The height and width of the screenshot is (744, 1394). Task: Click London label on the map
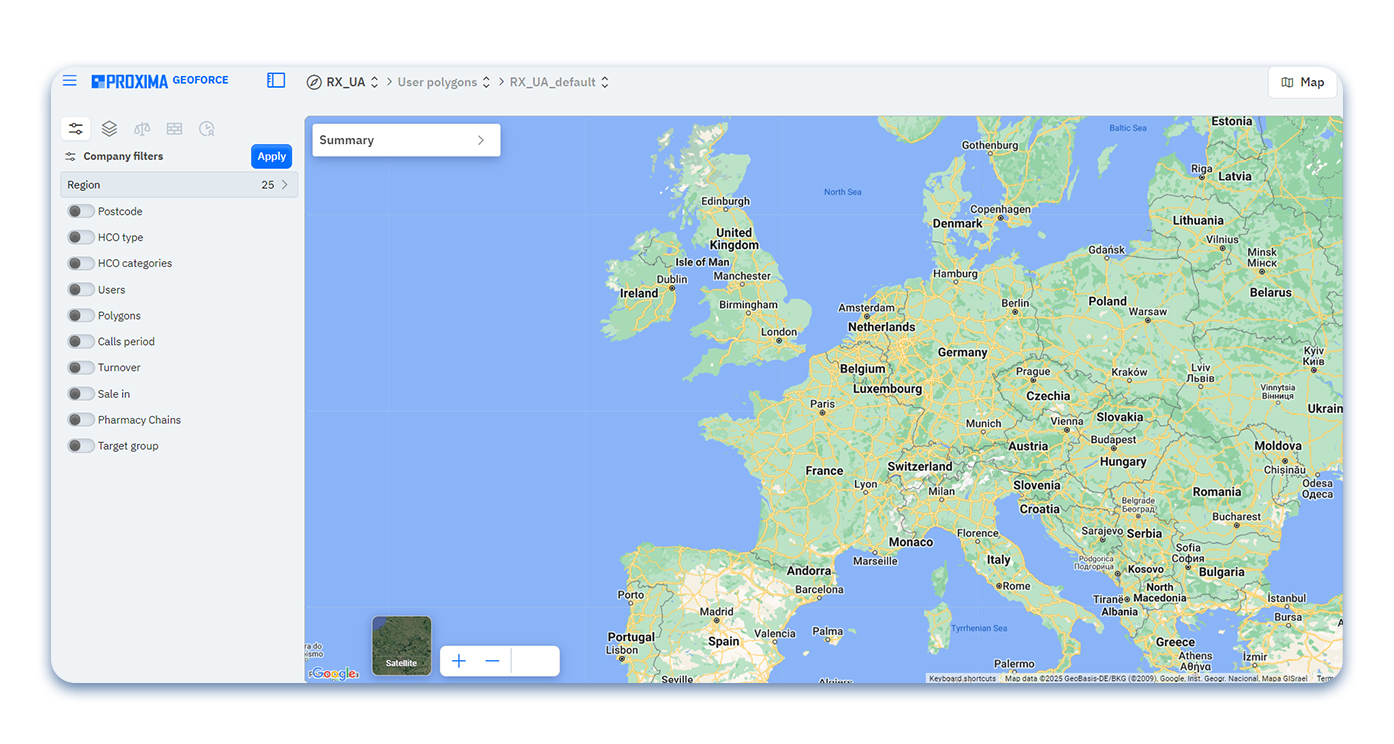[779, 332]
